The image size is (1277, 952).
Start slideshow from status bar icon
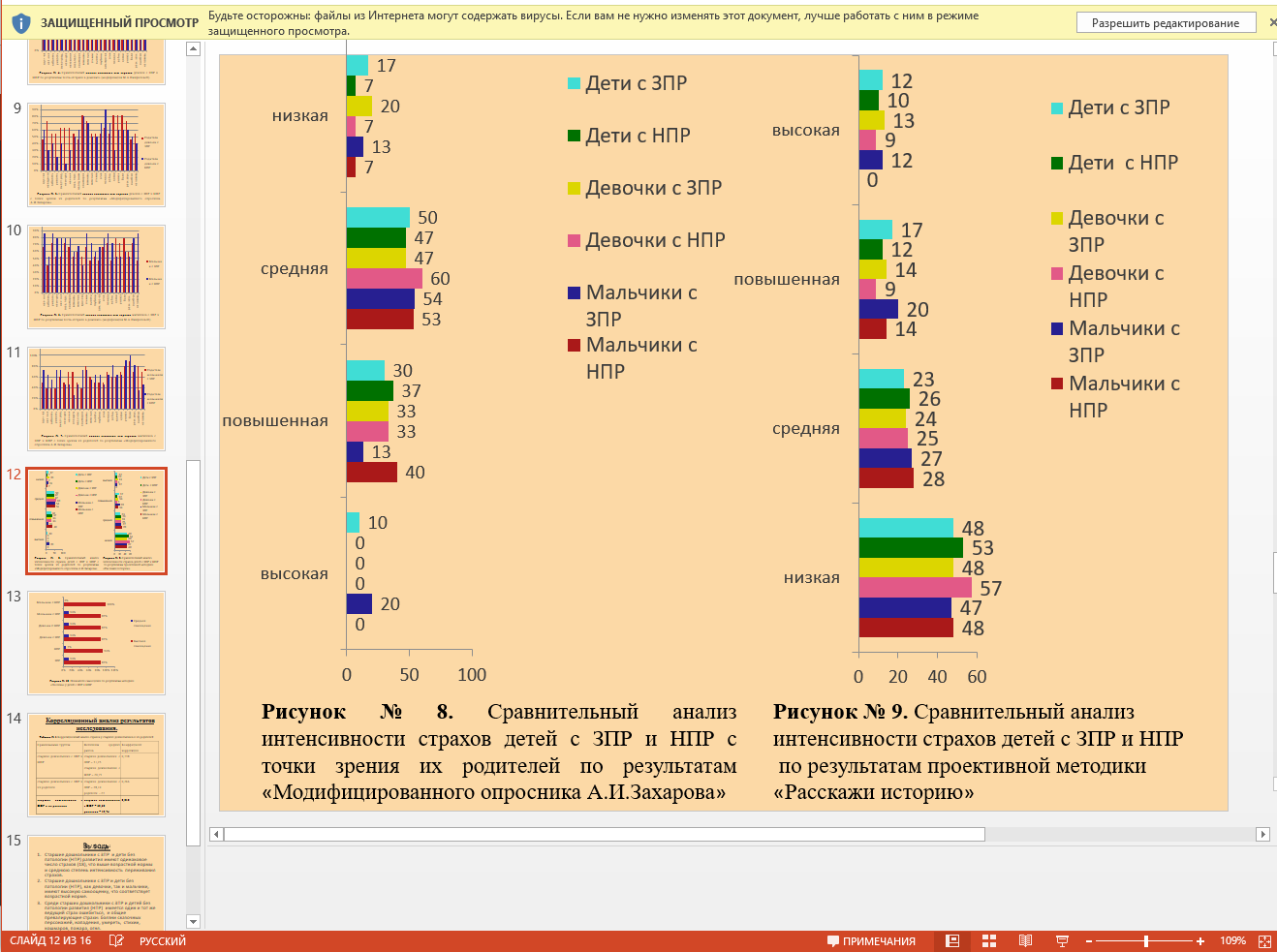(x=1062, y=940)
